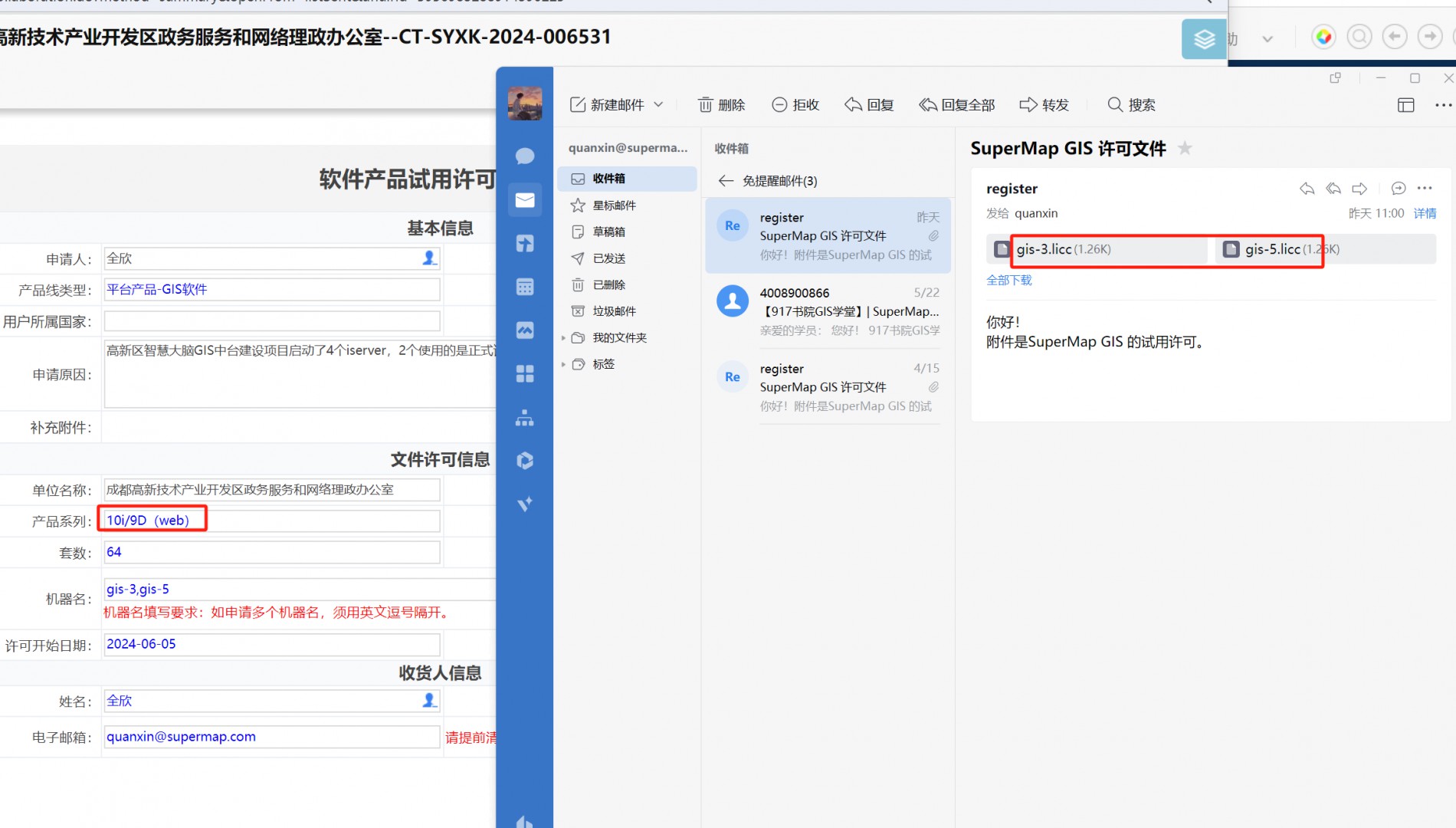
Task: Click the 产品系列 field showing 10i/9D (web)
Action: click(x=272, y=521)
